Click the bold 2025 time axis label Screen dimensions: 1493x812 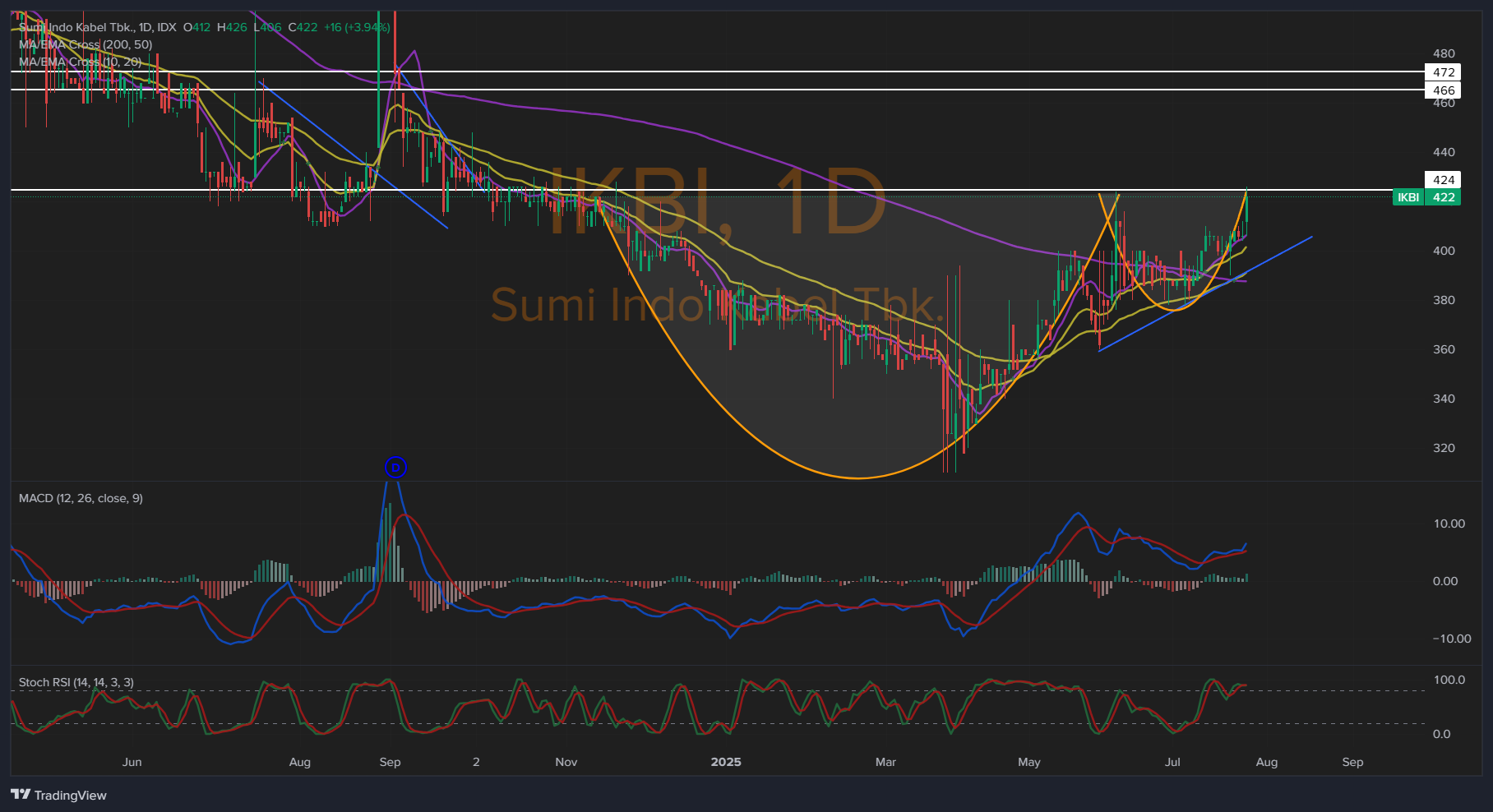pyautogui.click(x=726, y=762)
